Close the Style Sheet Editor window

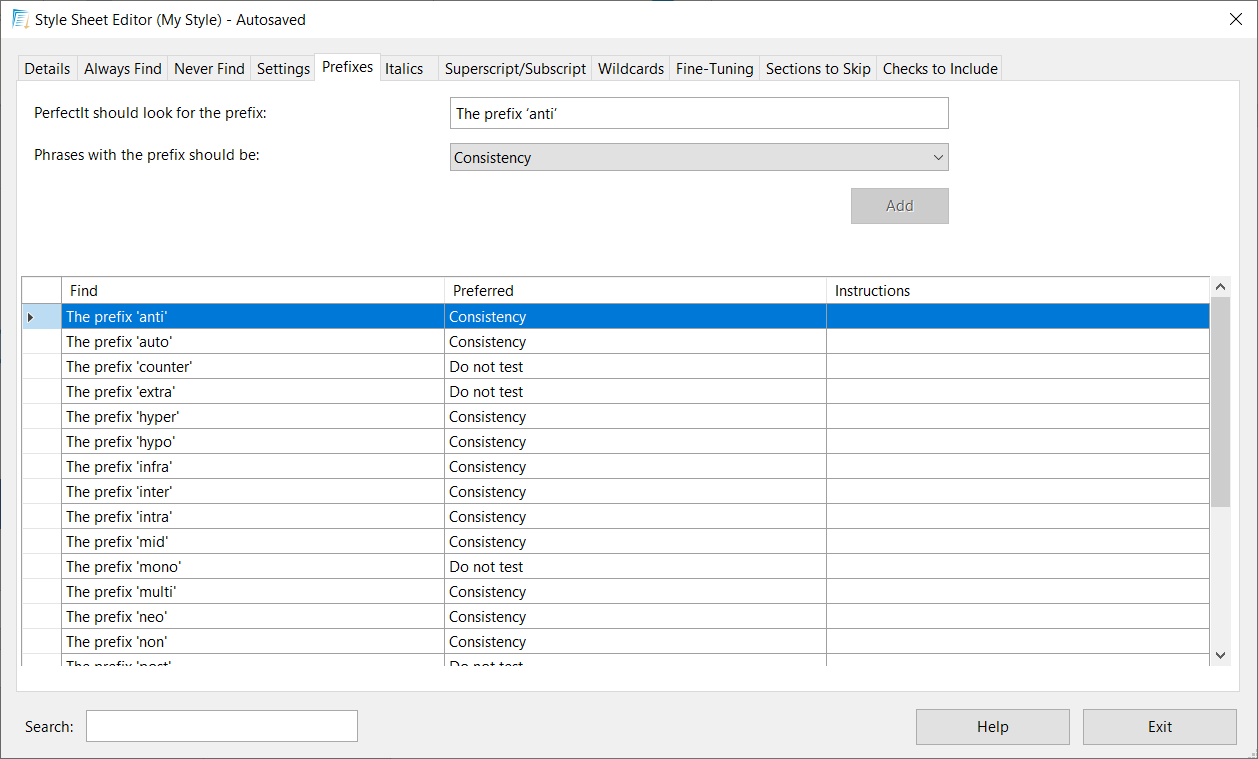click(1235, 19)
